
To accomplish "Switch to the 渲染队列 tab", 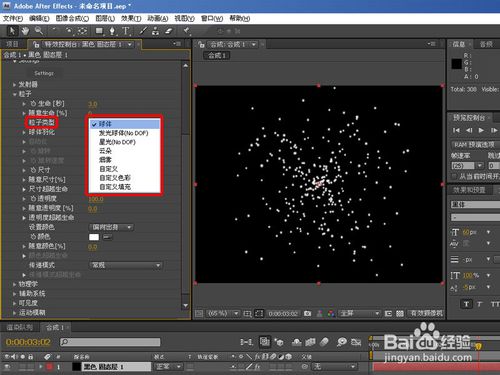I will (x=20, y=327).
